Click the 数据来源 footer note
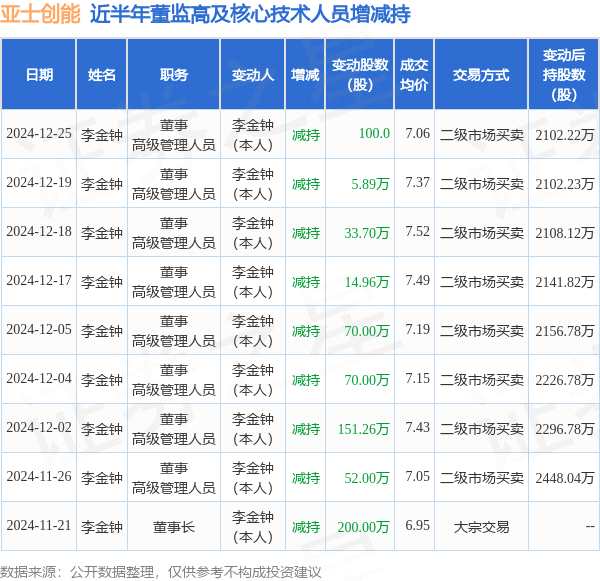This screenshot has height=581, width=600. pos(161,572)
